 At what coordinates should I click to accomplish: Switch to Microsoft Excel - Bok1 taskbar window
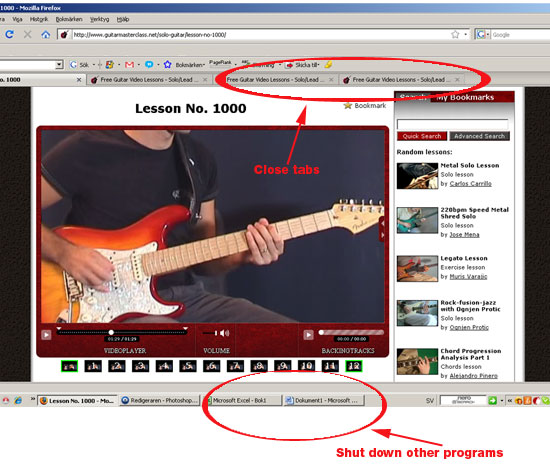tap(244, 400)
